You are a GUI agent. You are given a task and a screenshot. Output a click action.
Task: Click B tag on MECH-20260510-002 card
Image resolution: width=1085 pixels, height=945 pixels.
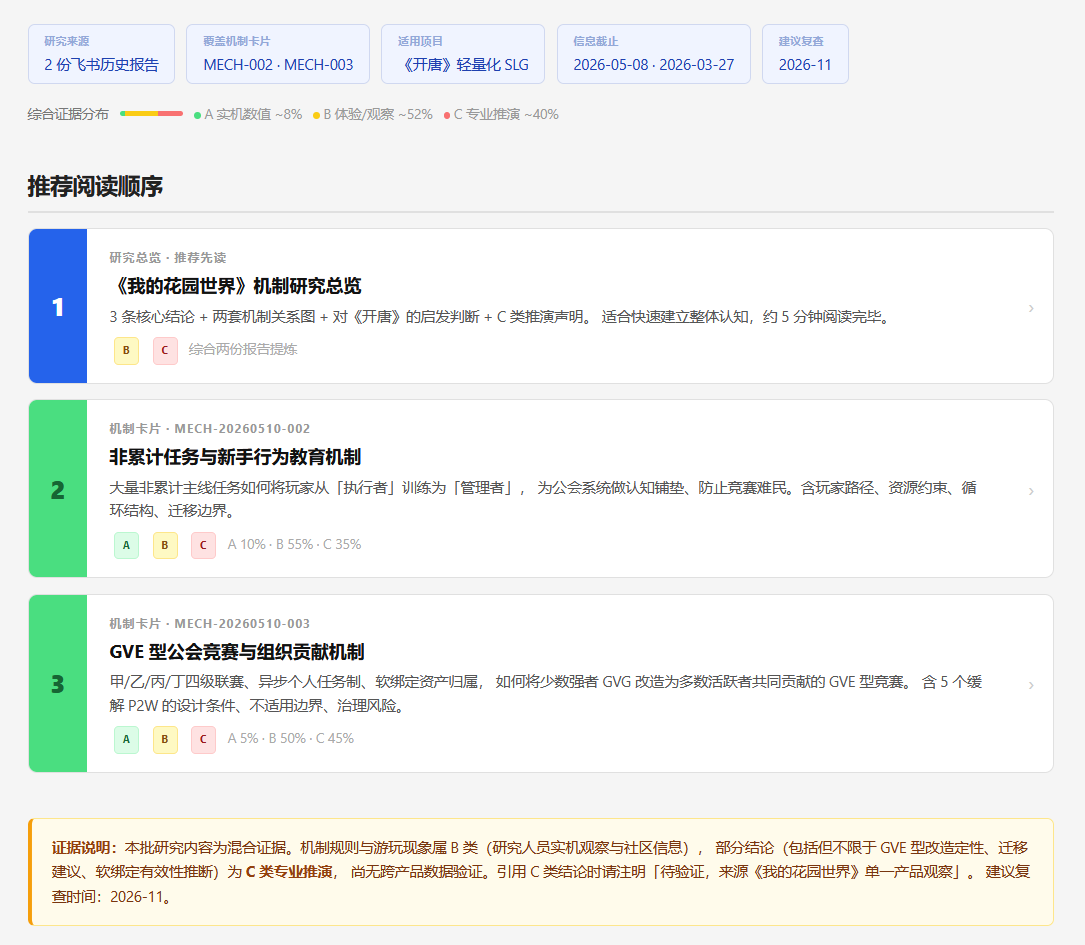click(x=165, y=545)
